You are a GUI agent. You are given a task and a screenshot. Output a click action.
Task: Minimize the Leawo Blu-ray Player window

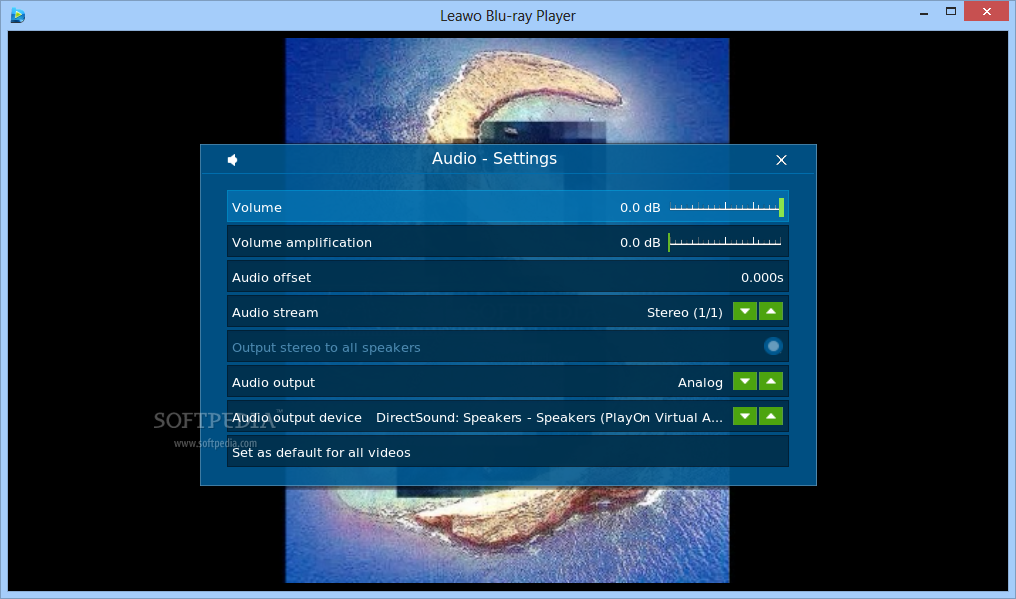[924, 12]
